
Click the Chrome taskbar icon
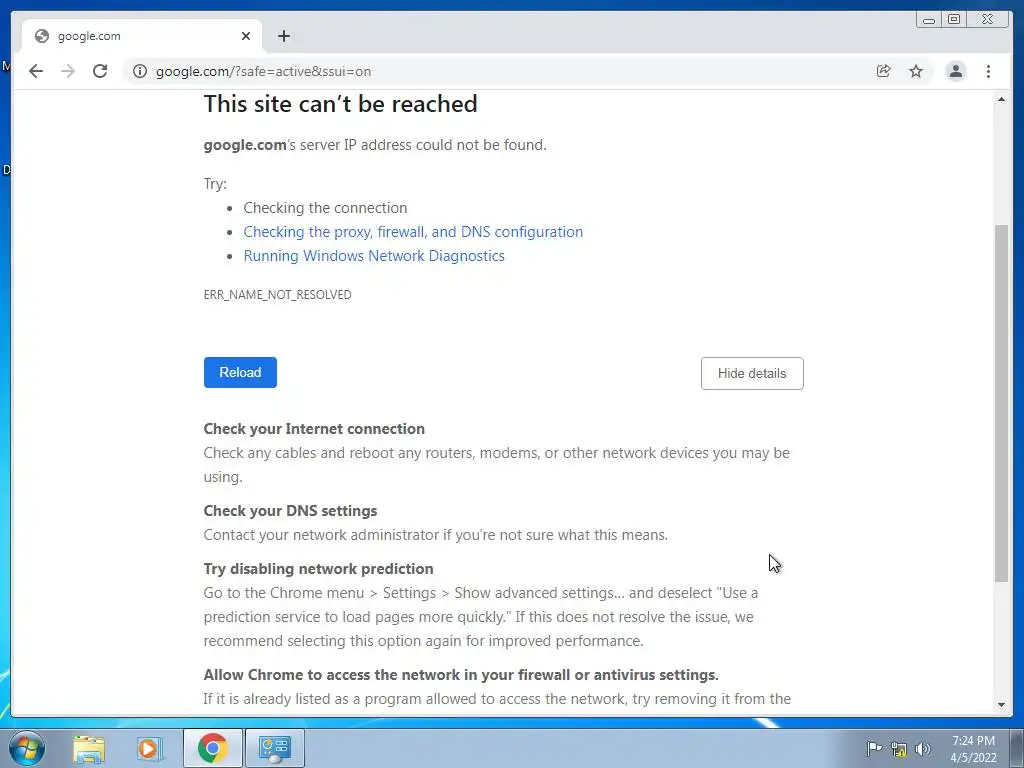pos(212,748)
